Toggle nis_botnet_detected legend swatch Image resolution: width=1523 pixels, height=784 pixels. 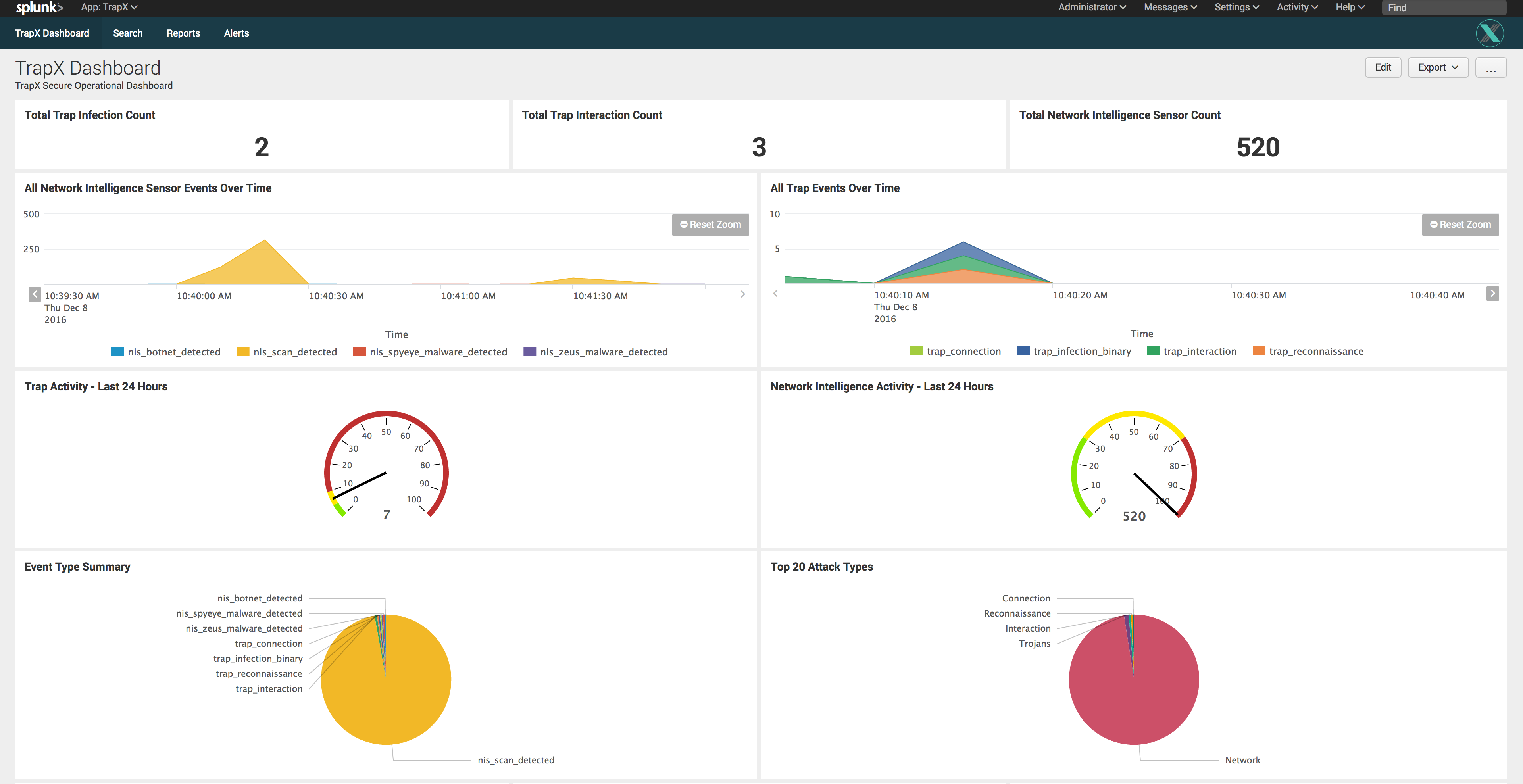tap(117, 352)
